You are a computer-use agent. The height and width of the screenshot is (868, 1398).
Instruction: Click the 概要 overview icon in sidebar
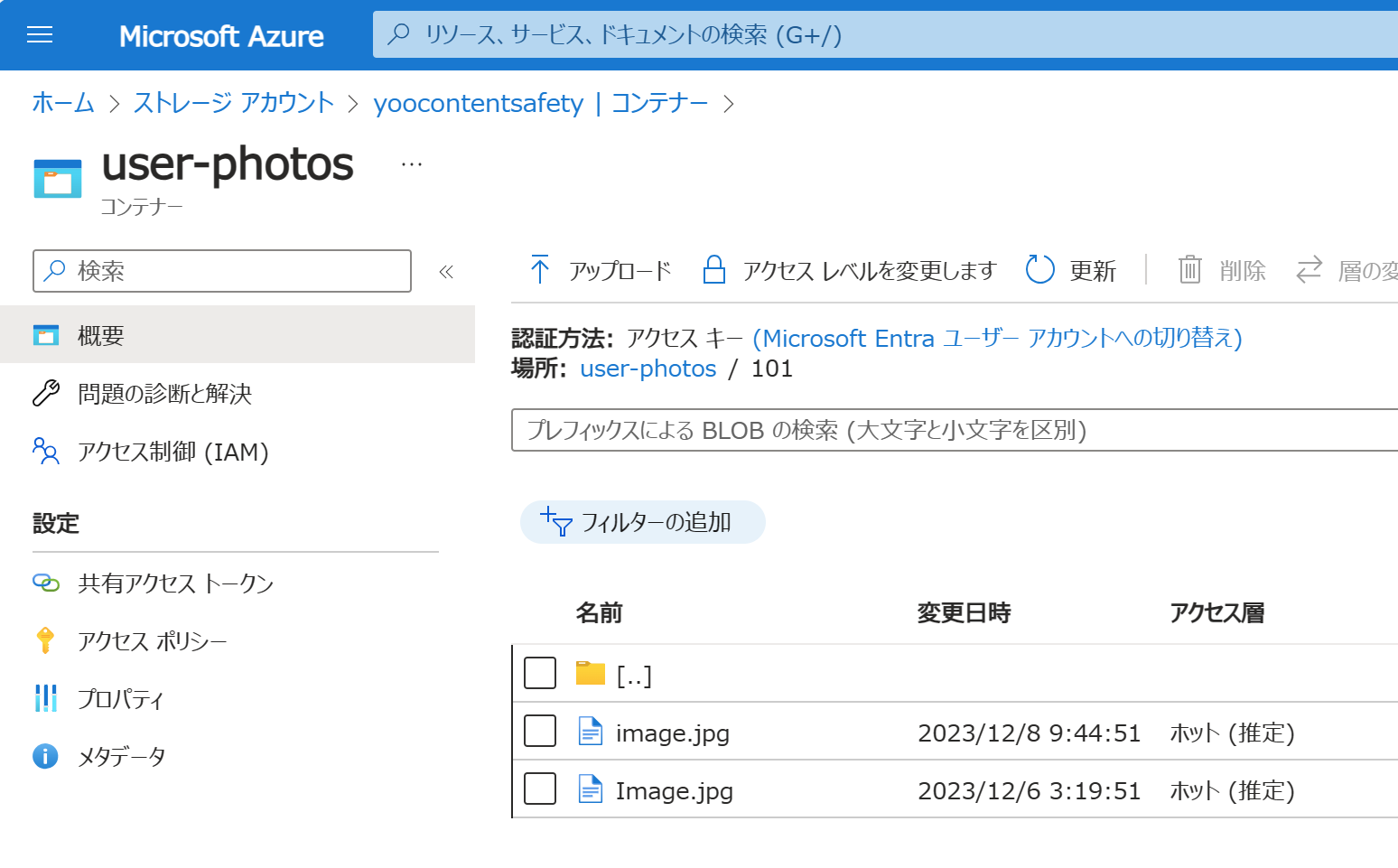(x=46, y=335)
